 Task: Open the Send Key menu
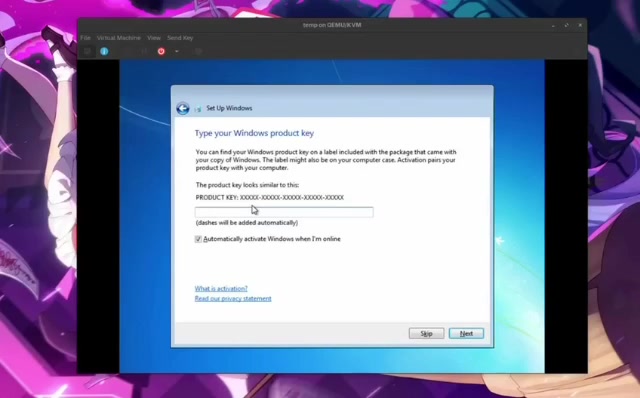180,38
